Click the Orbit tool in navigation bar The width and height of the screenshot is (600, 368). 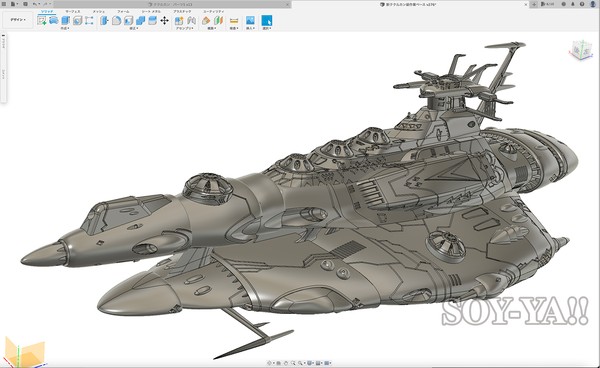point(269,363)
